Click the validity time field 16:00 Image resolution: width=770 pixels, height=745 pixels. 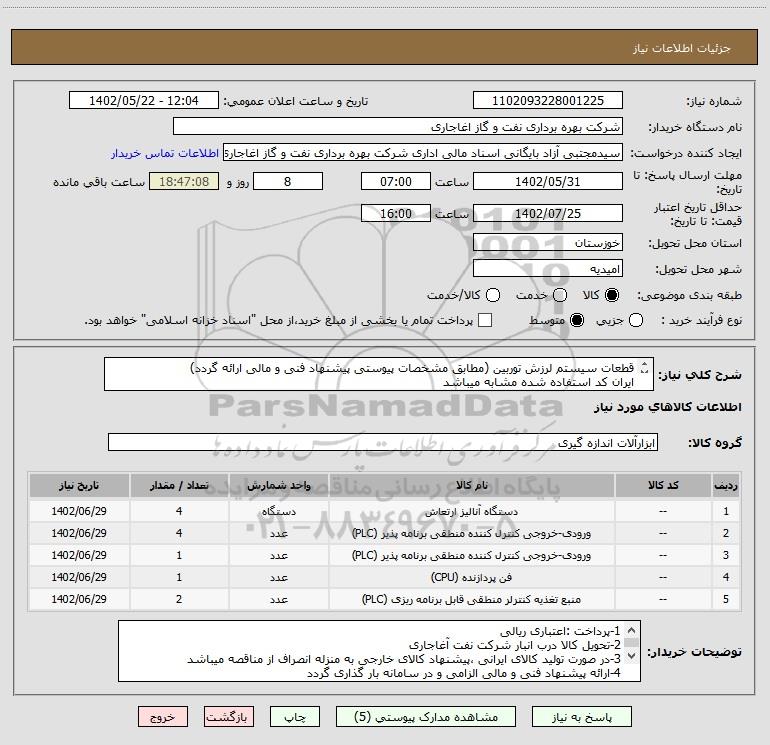tap(396, 213)
